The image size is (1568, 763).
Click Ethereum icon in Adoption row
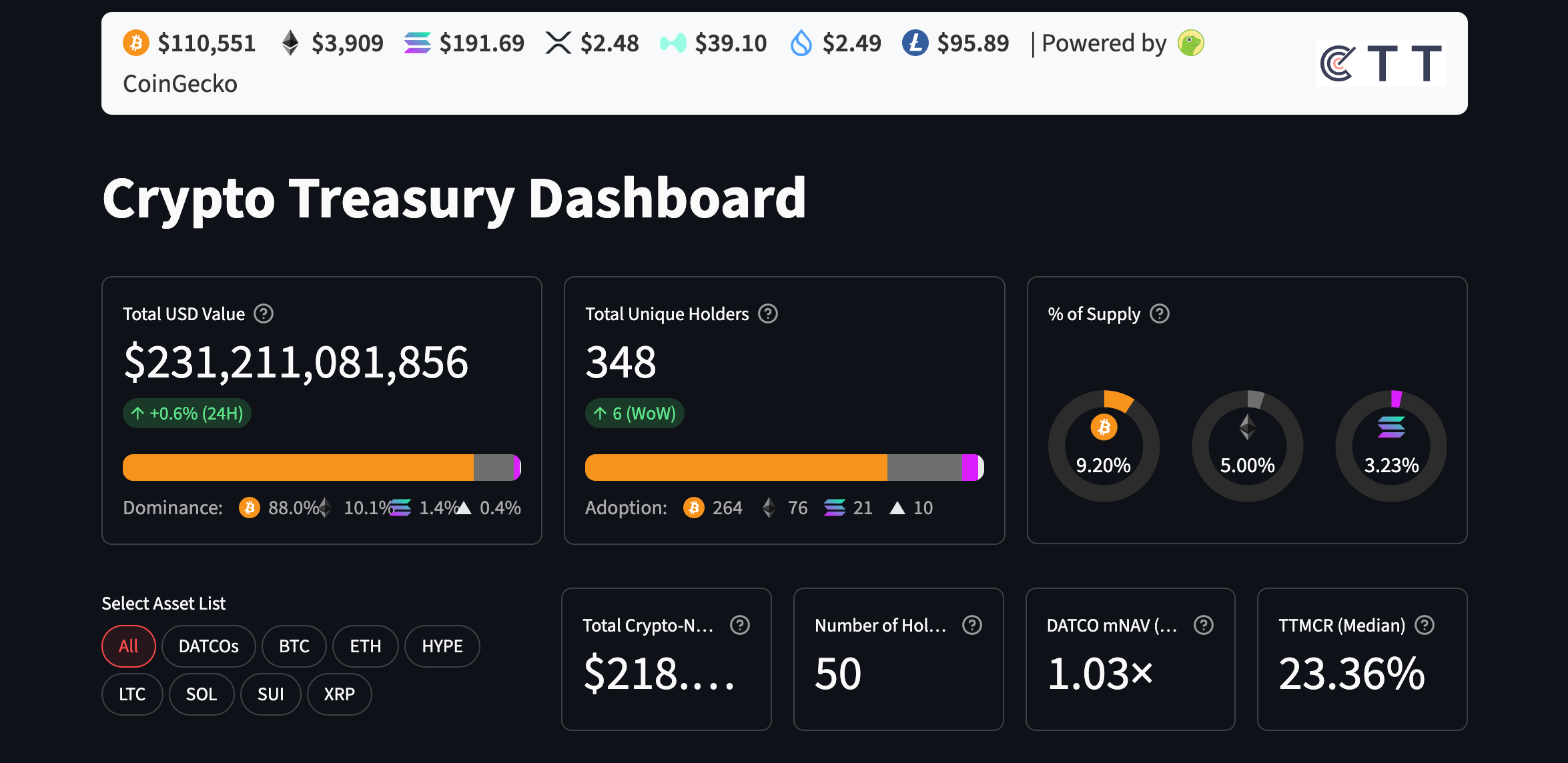769,508
